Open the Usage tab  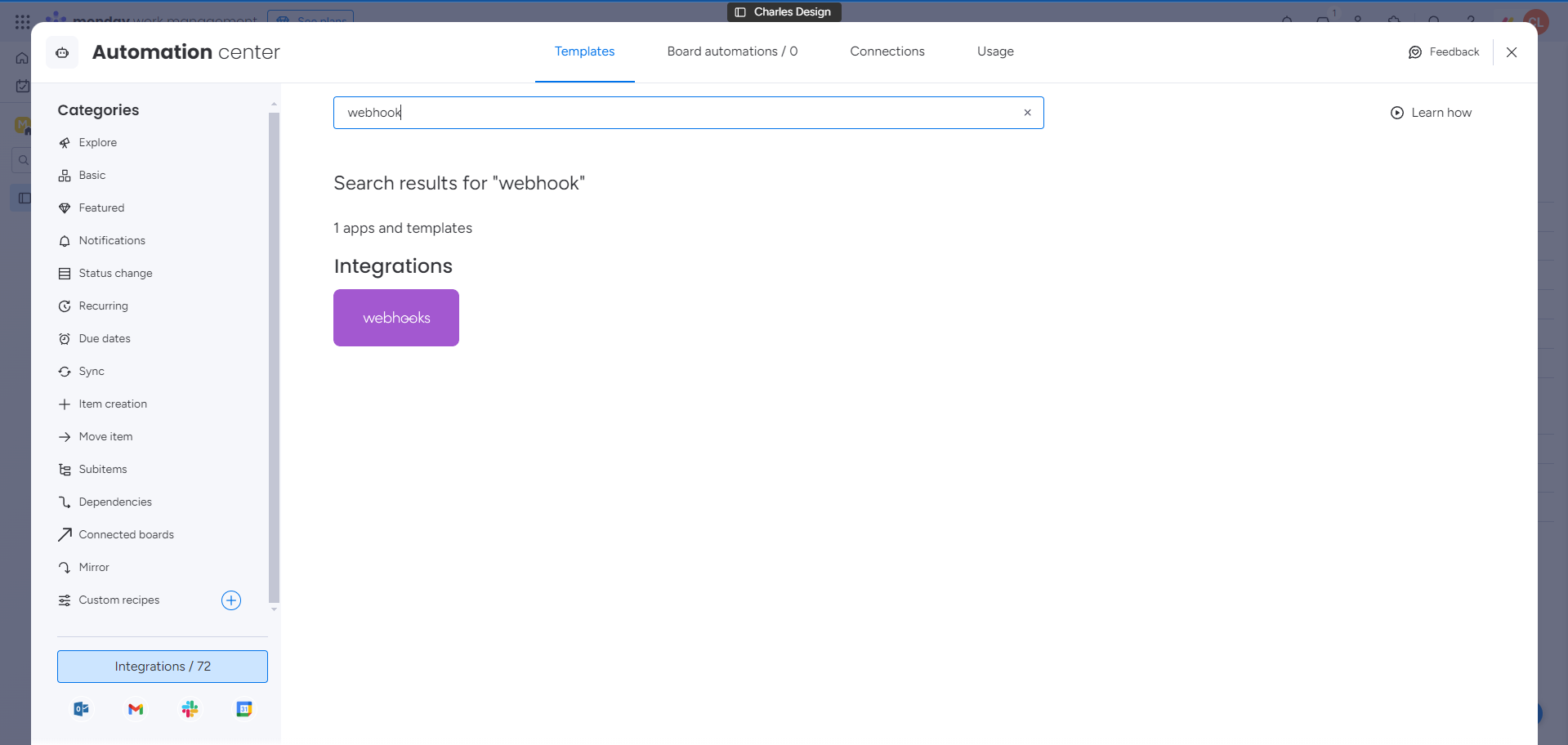995,51
